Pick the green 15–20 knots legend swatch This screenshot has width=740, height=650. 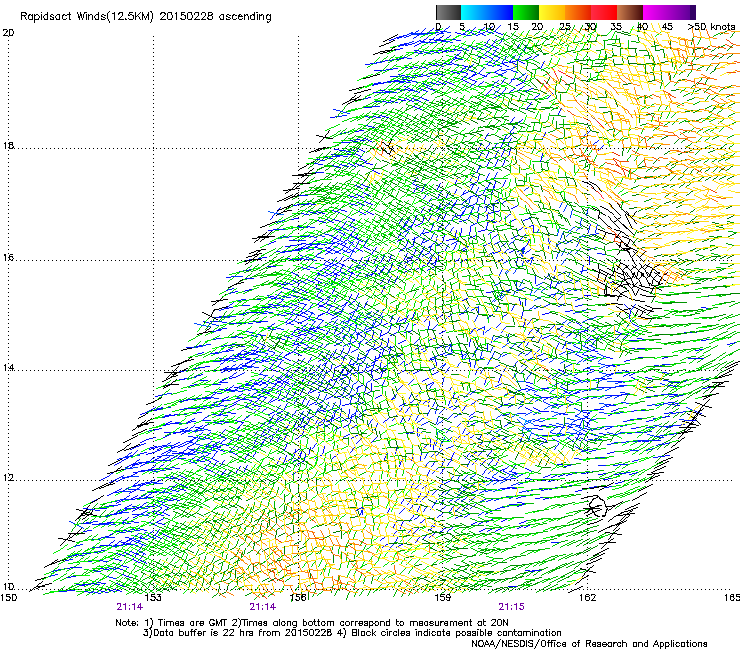[x=526, y=12]
